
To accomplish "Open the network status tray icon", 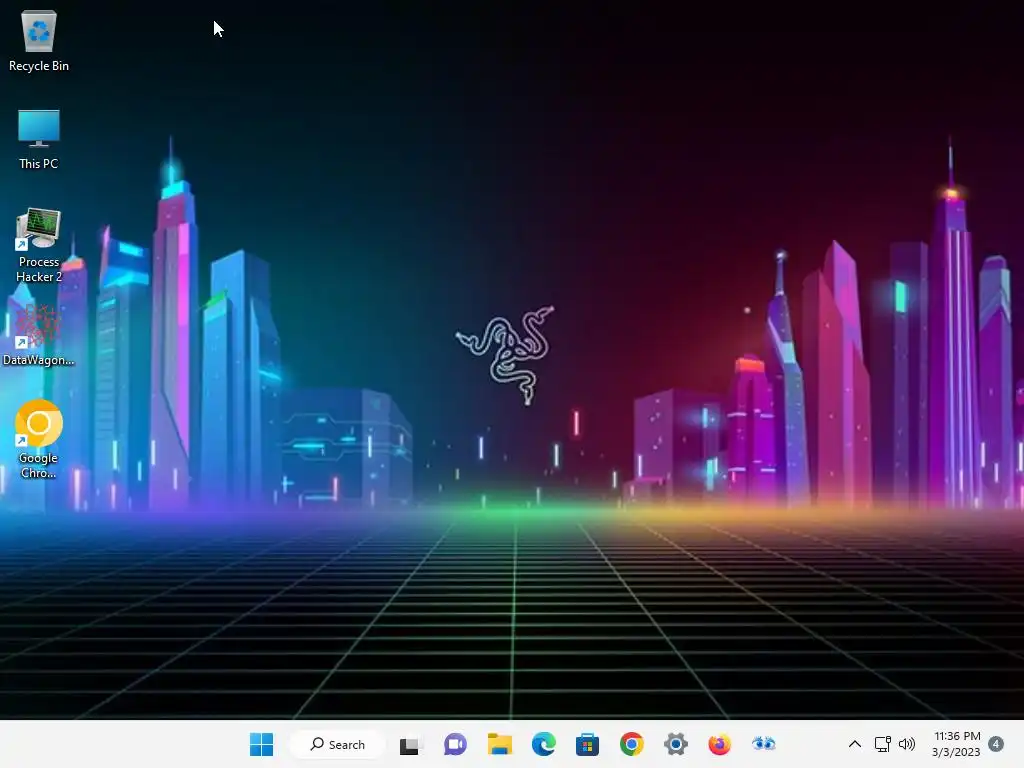I will coord(883,744).
